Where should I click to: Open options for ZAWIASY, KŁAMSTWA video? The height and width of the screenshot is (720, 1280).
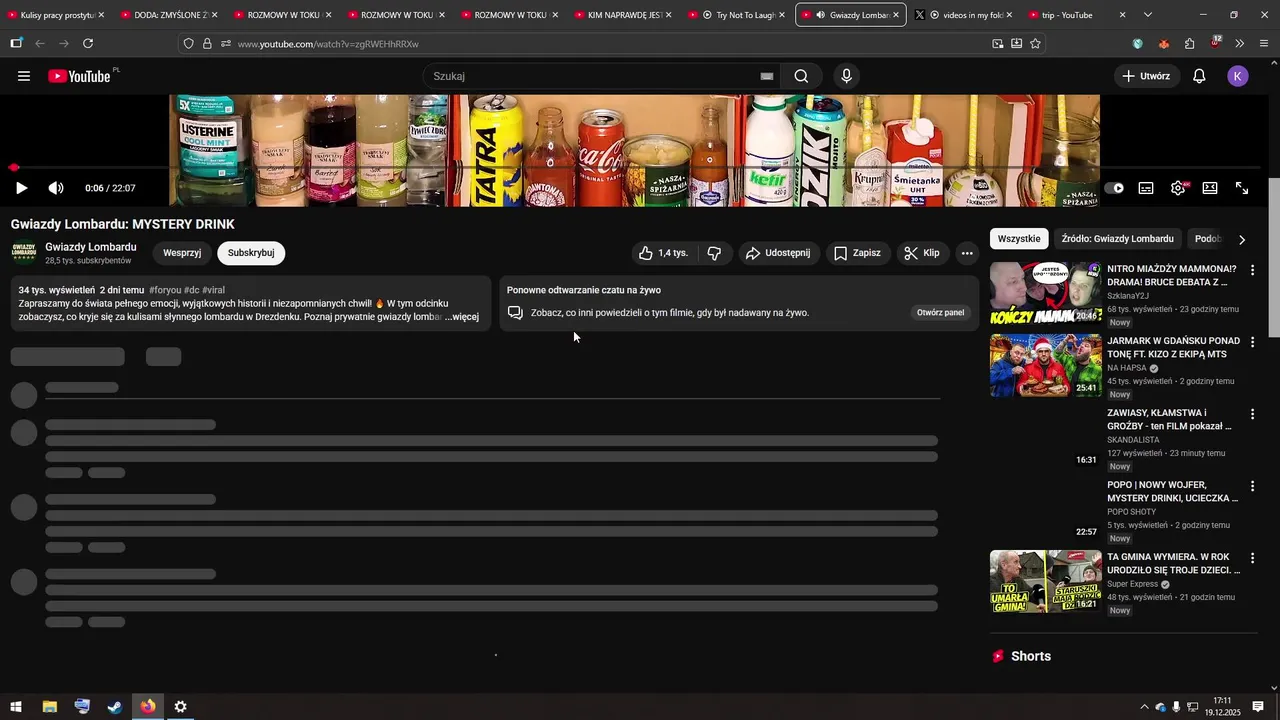[1252, 414]
